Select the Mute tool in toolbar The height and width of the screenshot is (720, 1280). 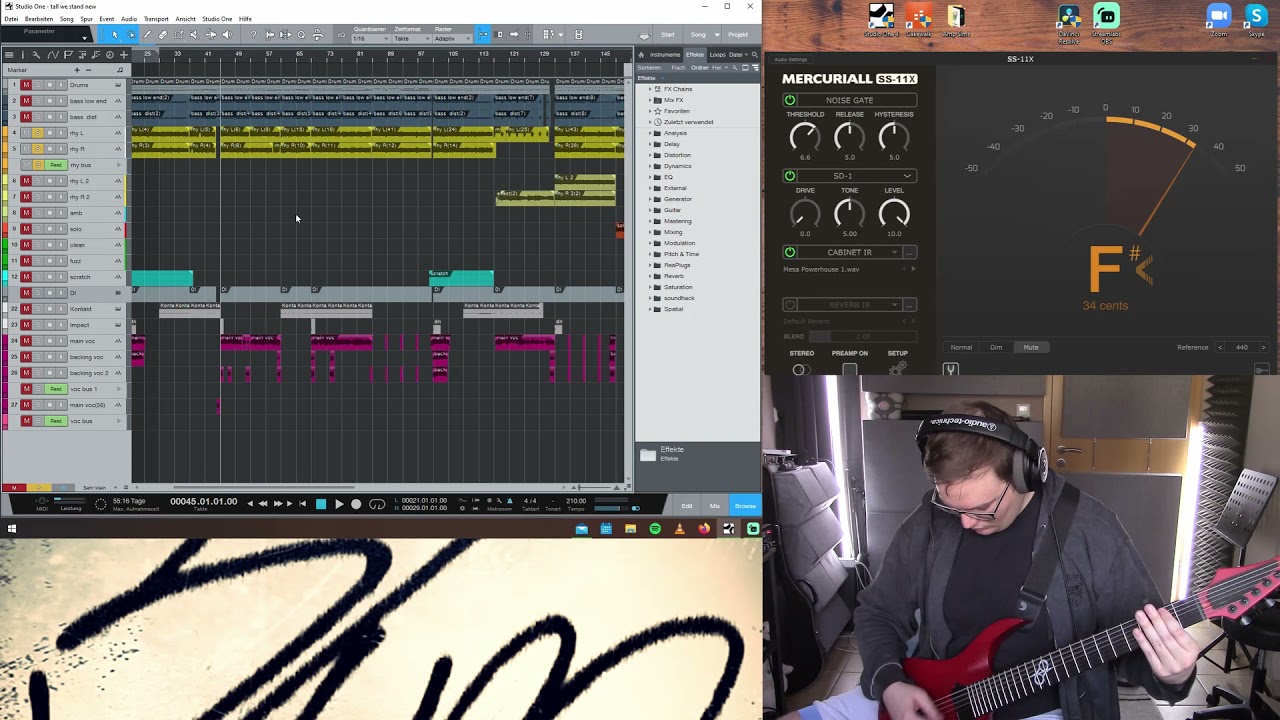[x=194, y=35]
